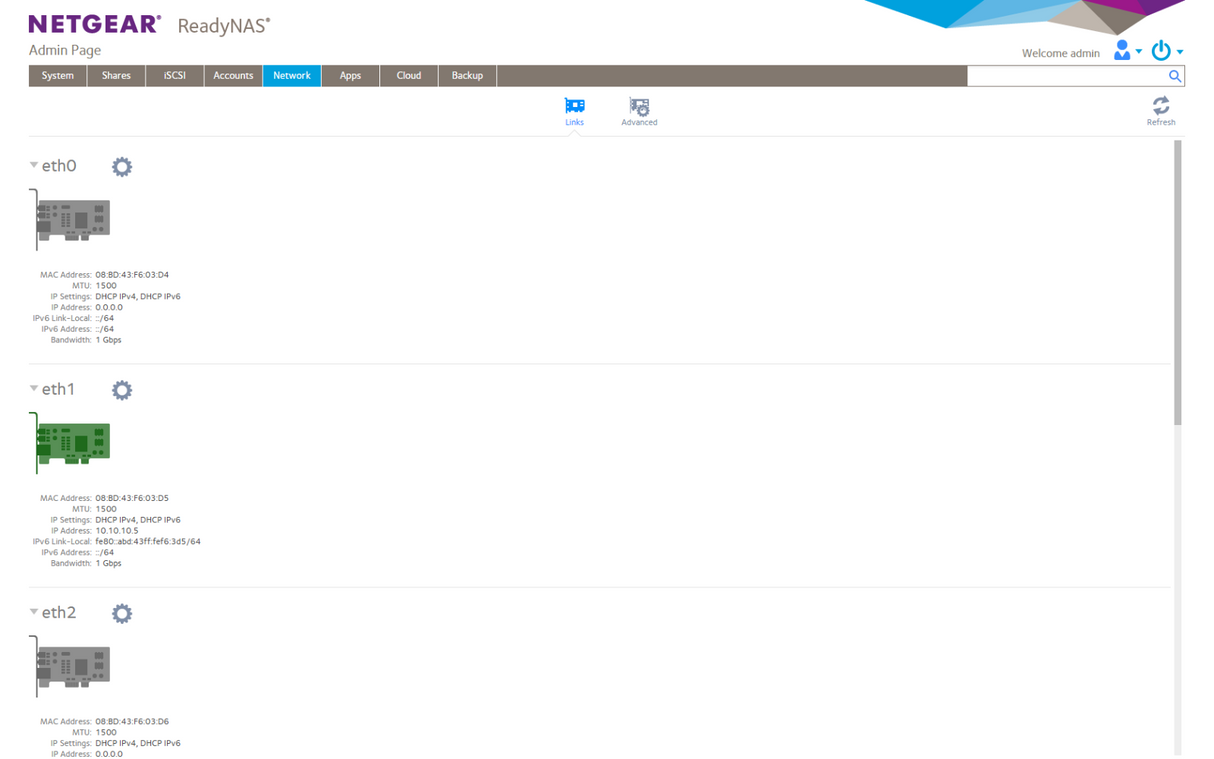The width and height of the screenshot is (1214, 759).
Task: Collapse the eth1 section triangle
Action: click(34, 388)
